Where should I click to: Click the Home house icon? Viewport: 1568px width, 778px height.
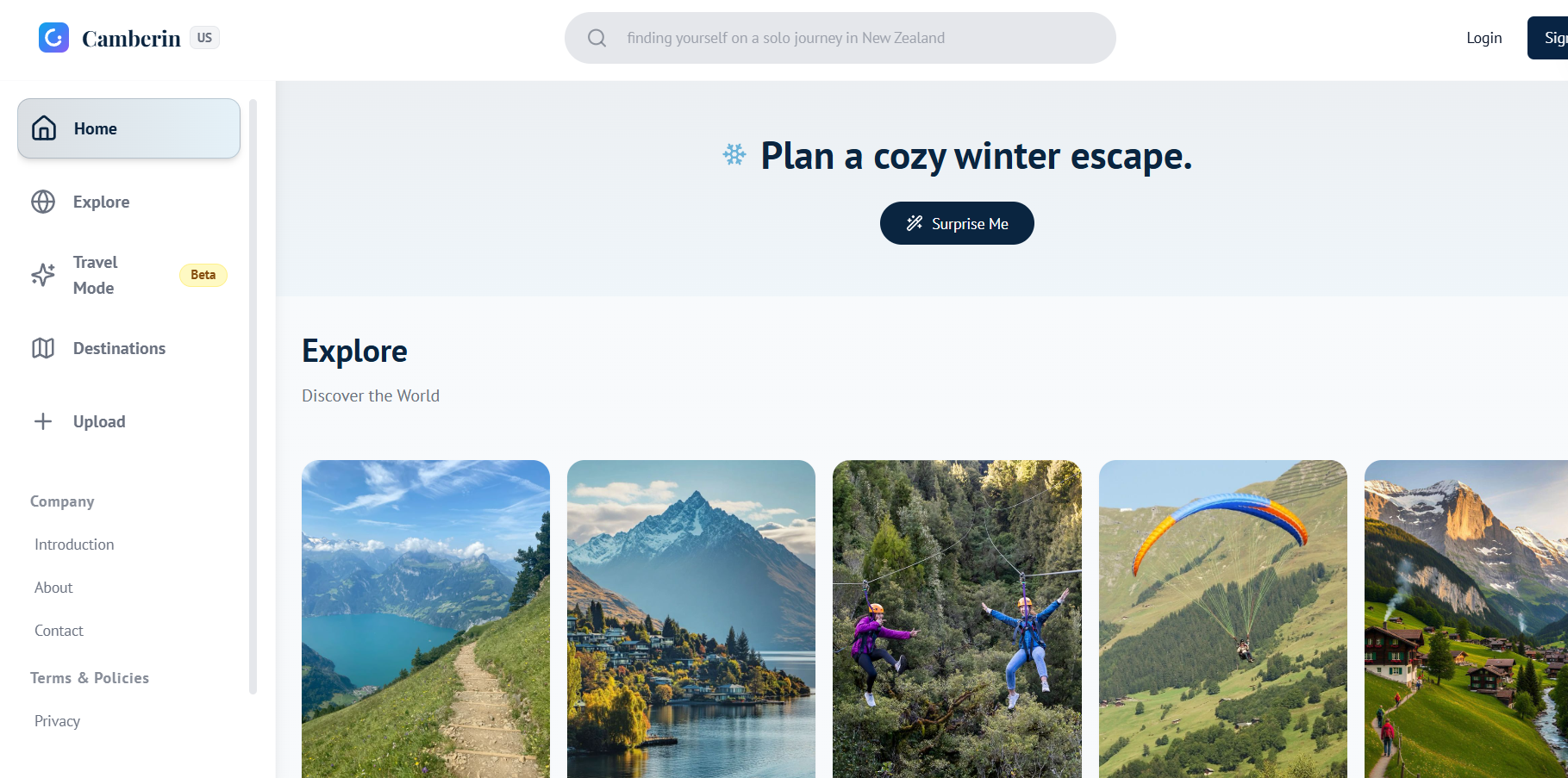coord(44,128)
